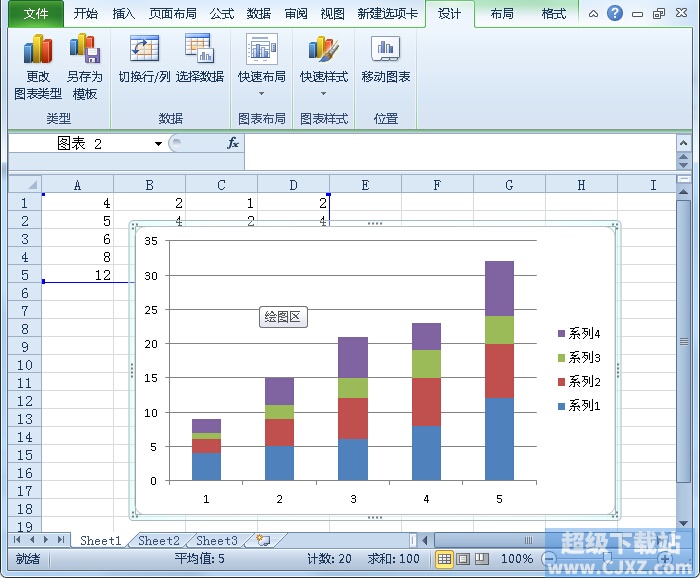Select the 系列2 legend entry
Screen dimensions: 700x578
click(x=579, y=382)
